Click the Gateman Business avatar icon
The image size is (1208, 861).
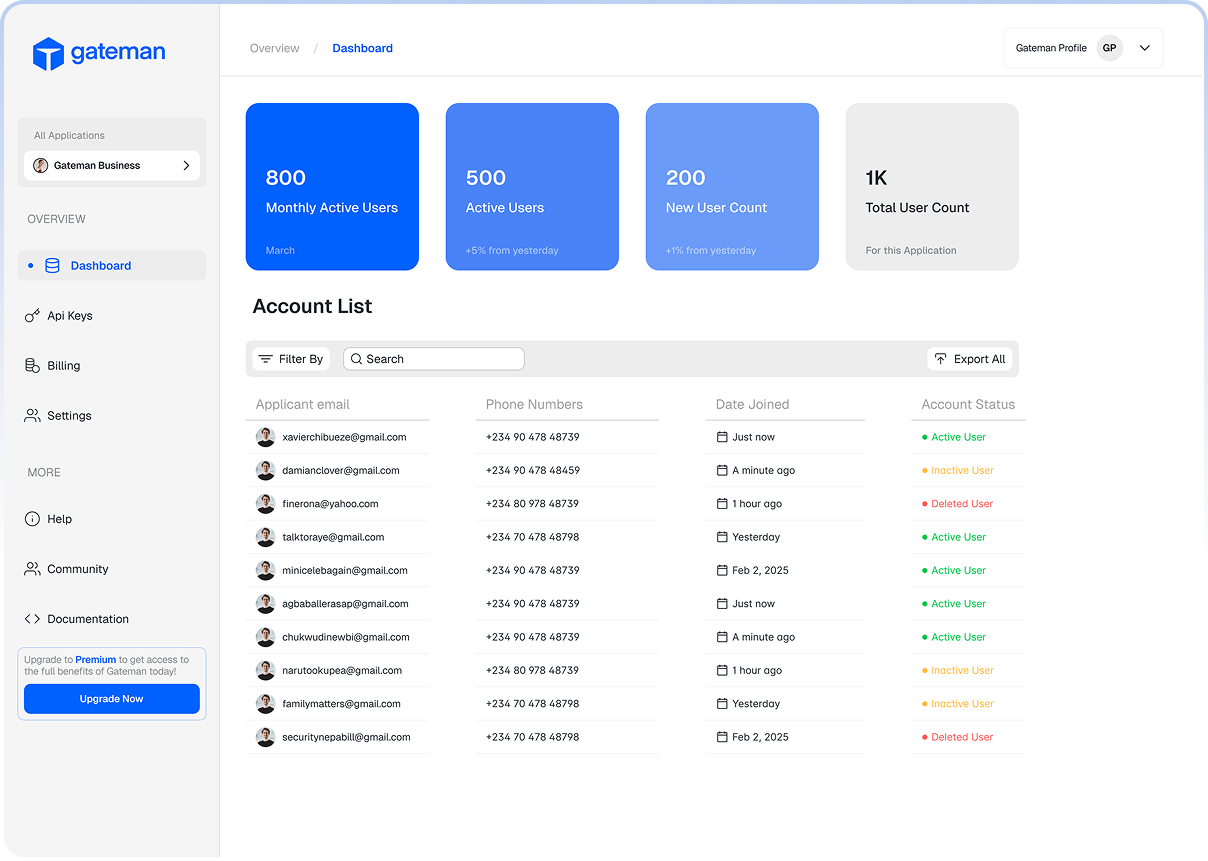click(x=41, y=166)
